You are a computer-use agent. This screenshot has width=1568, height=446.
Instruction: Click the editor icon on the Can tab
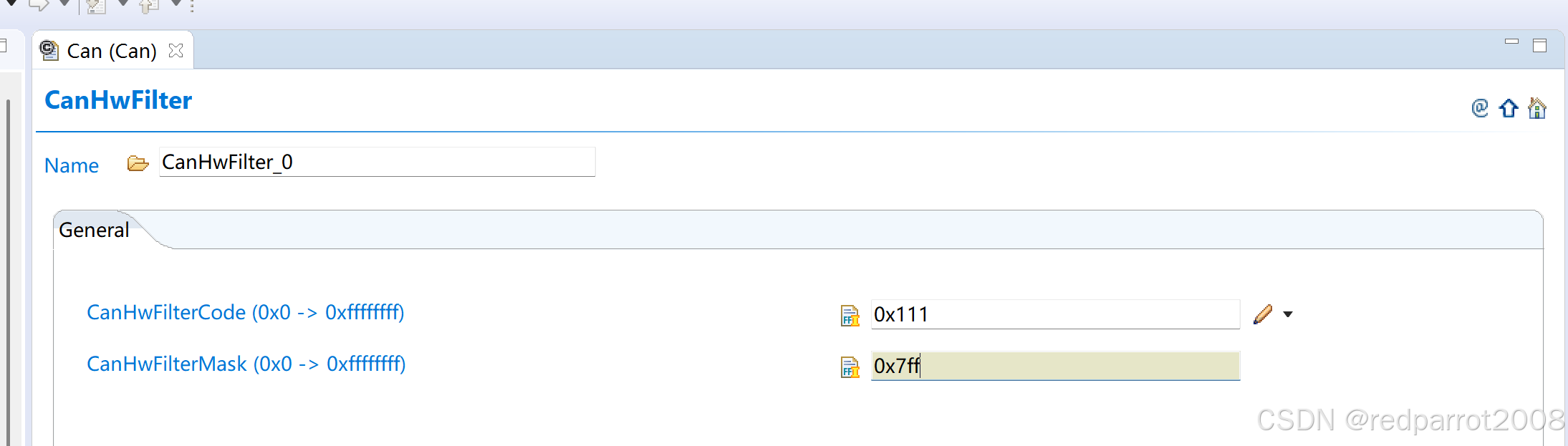point(49,49)
